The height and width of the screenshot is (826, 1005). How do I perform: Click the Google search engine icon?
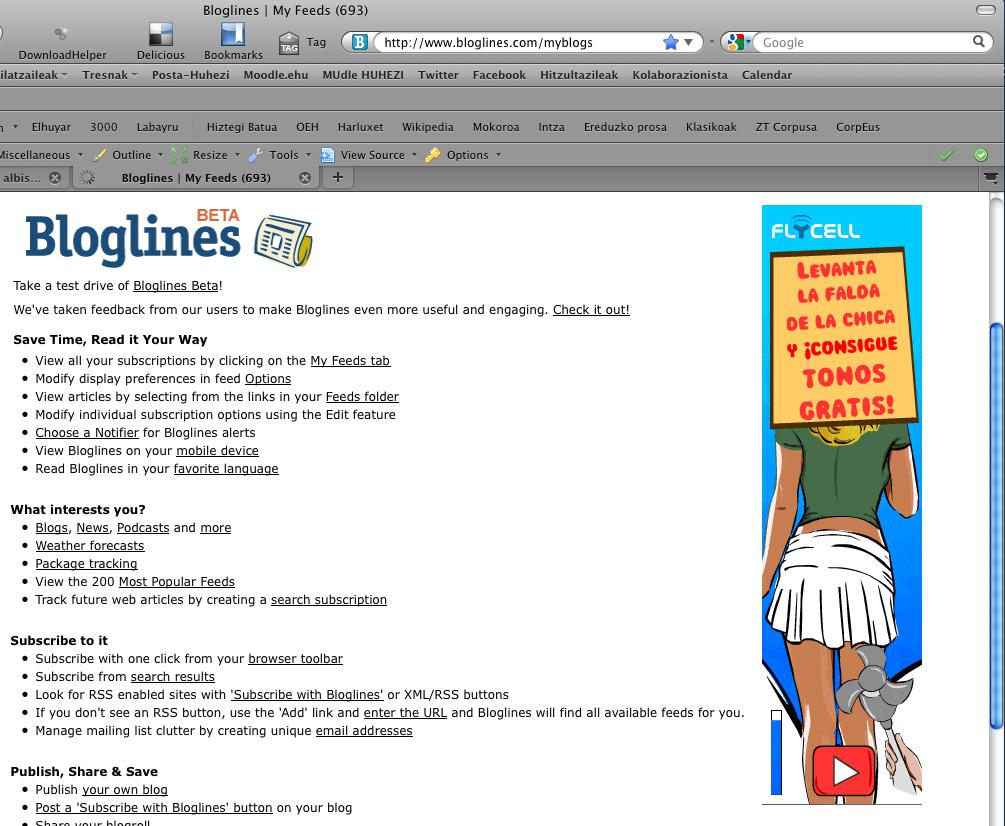(x=735, y=42)
